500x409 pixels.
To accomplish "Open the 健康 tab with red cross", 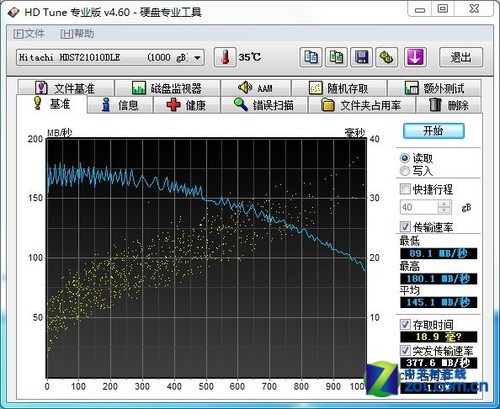I will 187,105.
